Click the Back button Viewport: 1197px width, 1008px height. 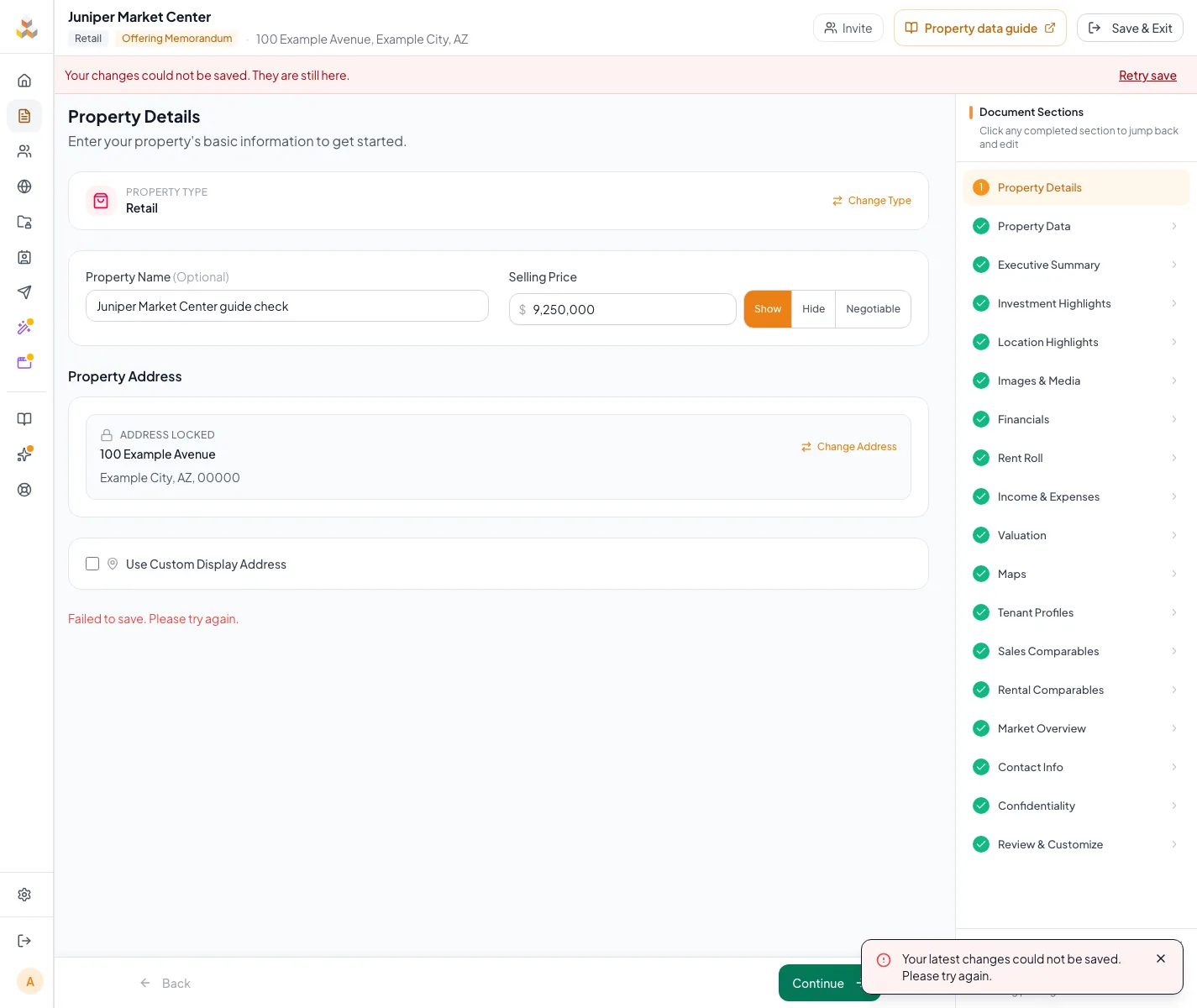point(165,983)
